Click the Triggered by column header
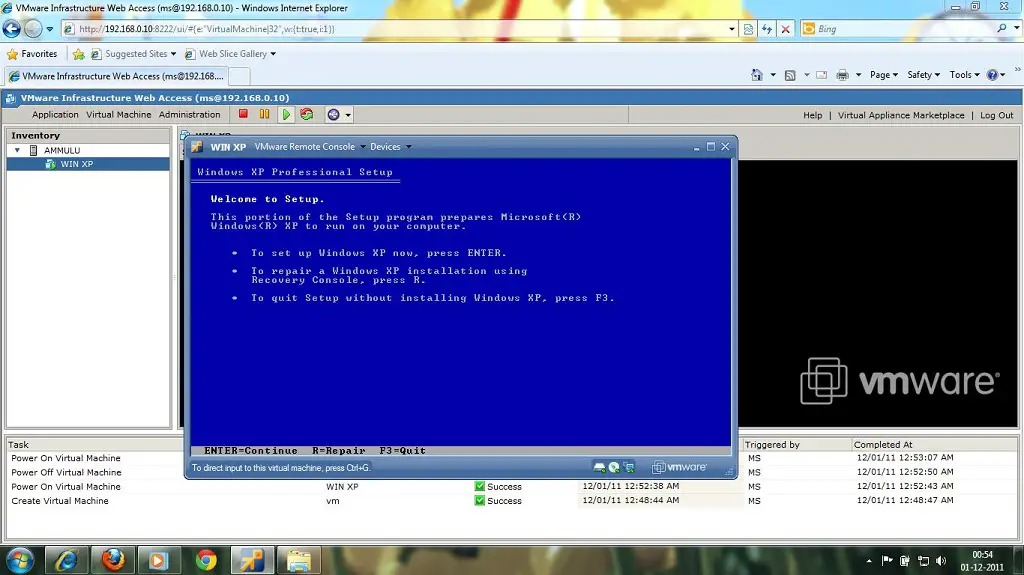 772,444
